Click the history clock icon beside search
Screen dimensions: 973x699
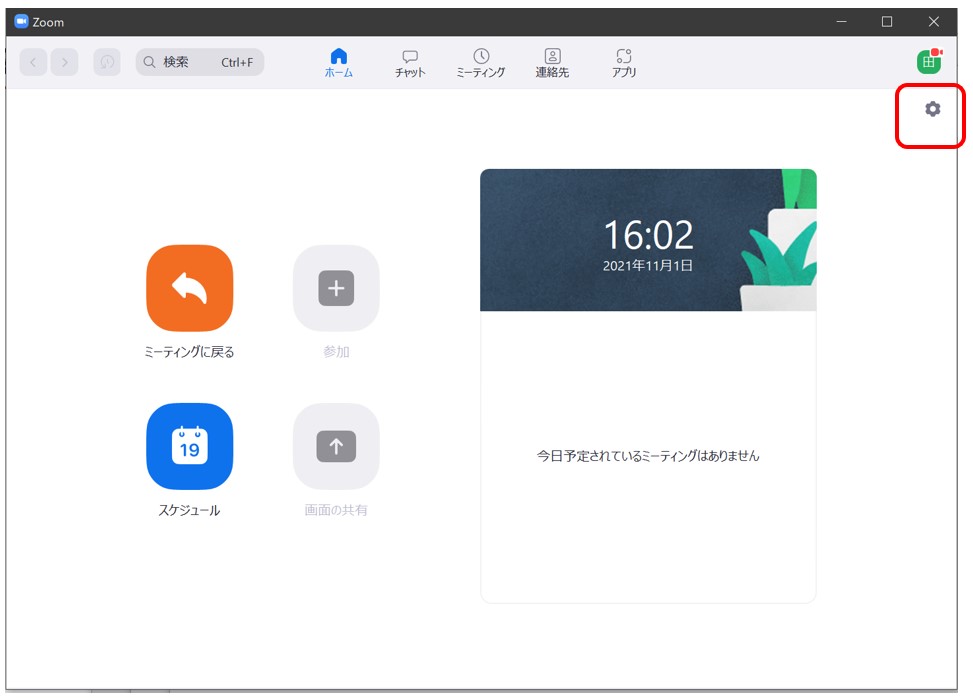coord(107,62)
